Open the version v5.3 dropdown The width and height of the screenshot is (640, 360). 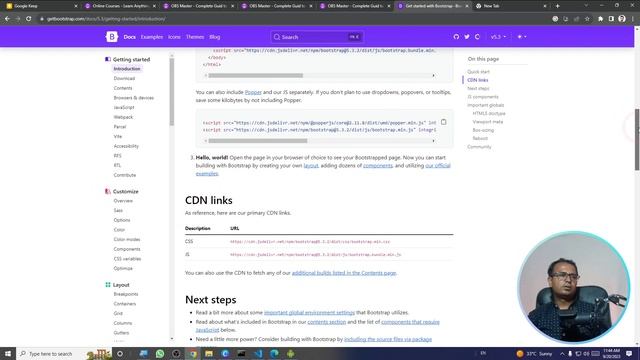coord(498,37)
